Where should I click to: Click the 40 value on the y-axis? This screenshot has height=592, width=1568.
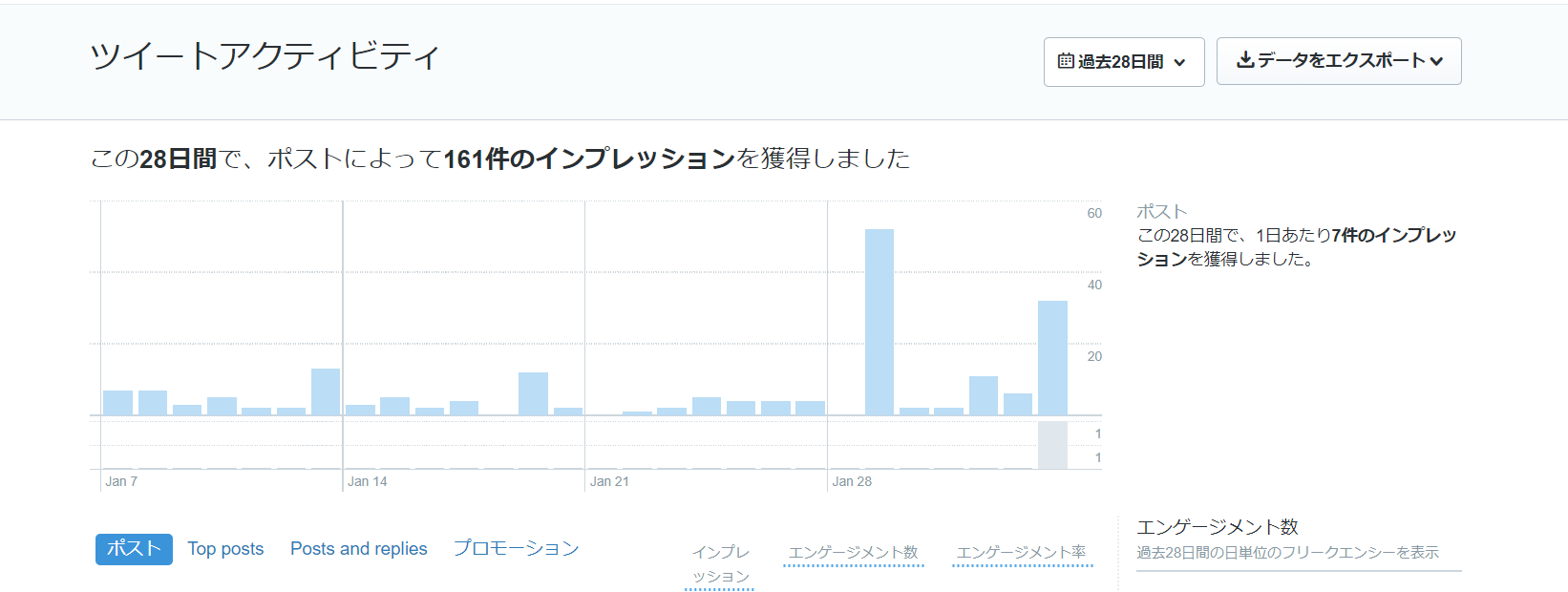click(1094, 285)
